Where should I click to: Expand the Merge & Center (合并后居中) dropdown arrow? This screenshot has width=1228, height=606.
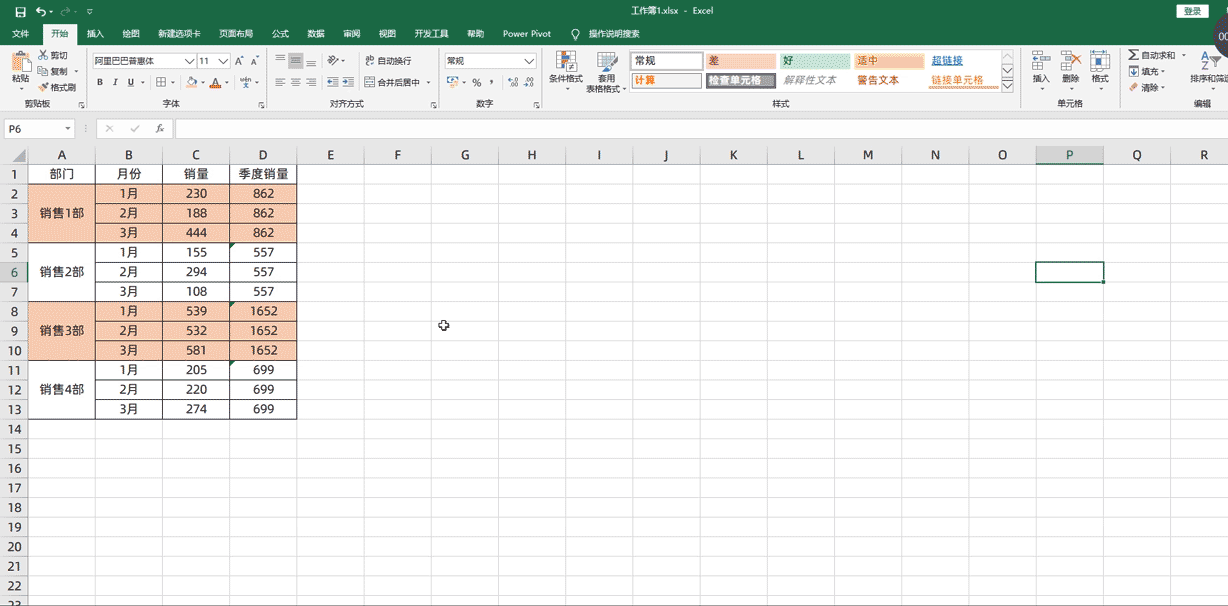click(x=429, y=82)
